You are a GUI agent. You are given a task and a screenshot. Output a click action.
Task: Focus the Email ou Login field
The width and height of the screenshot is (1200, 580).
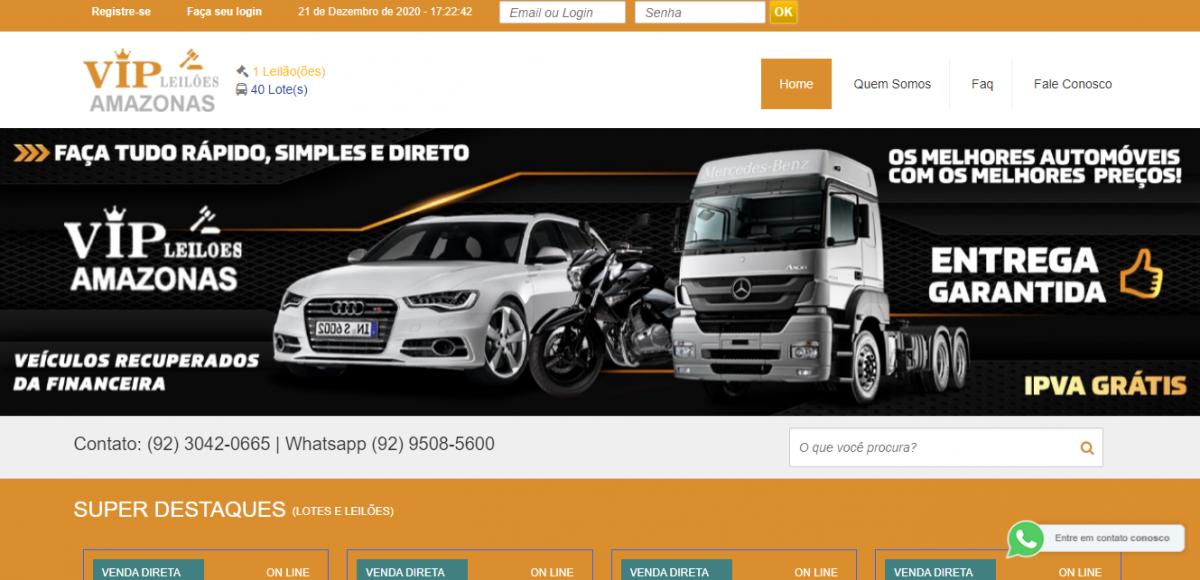[x=562, y=13]
